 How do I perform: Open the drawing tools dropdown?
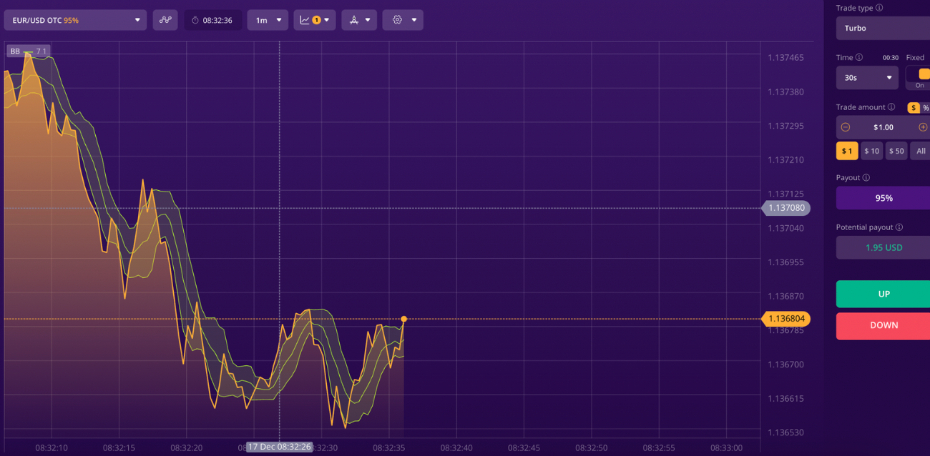[x=359, y=20]
